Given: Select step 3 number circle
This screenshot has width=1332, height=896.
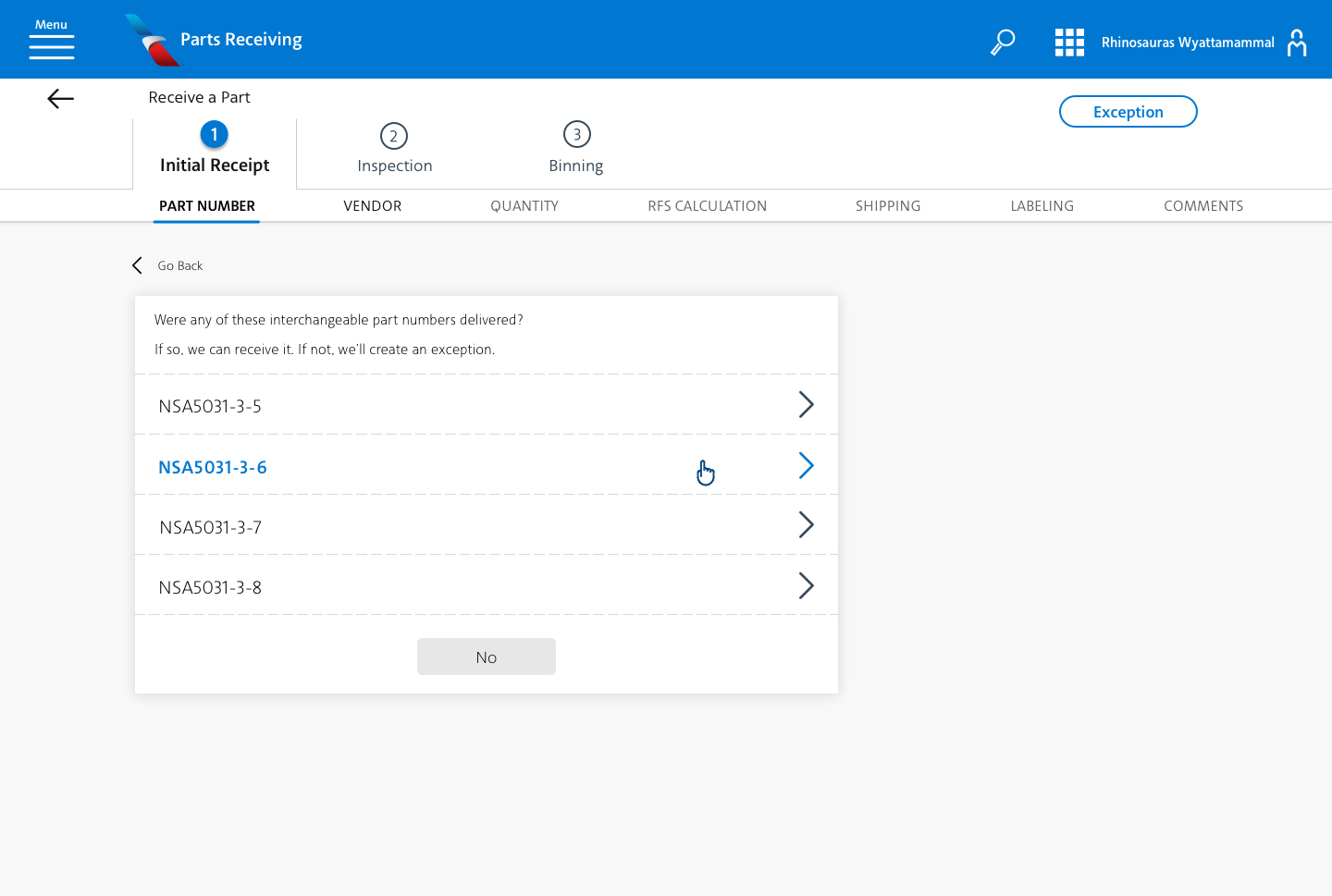Looking at the screenshot, I should pos(577,134).
